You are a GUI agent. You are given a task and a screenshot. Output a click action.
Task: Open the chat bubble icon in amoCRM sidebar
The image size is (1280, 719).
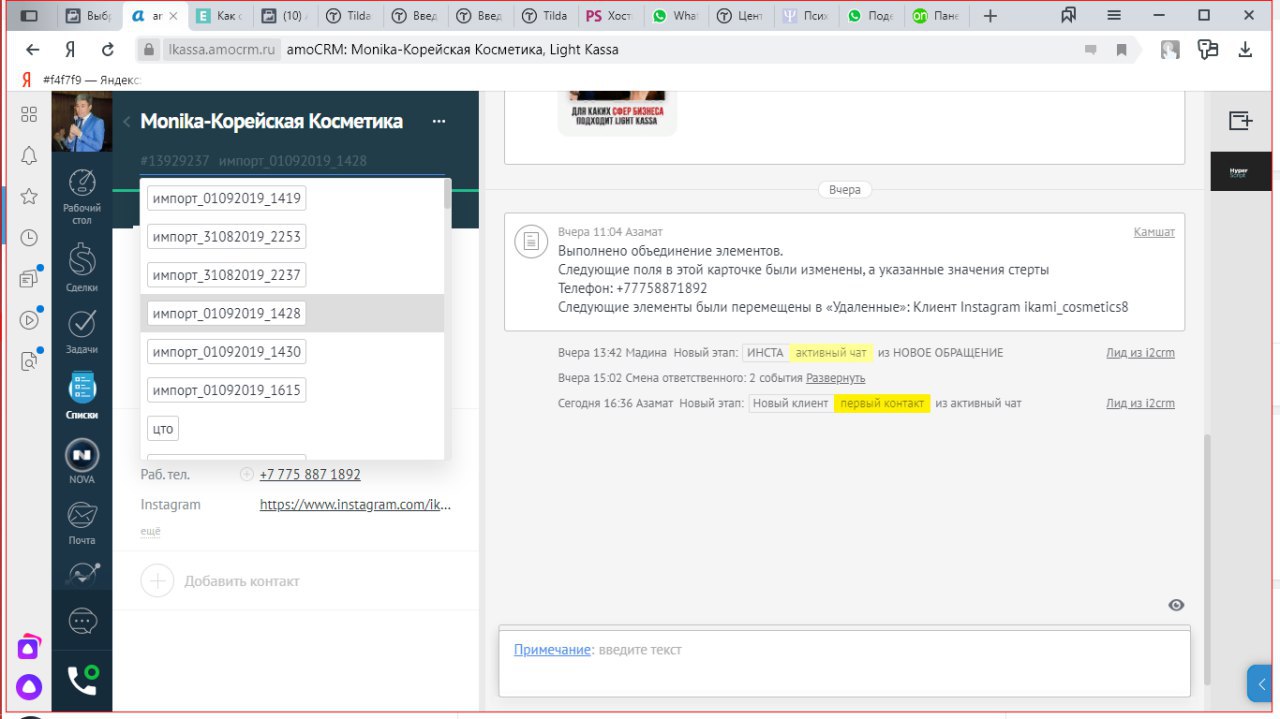(x=82, y=622)
